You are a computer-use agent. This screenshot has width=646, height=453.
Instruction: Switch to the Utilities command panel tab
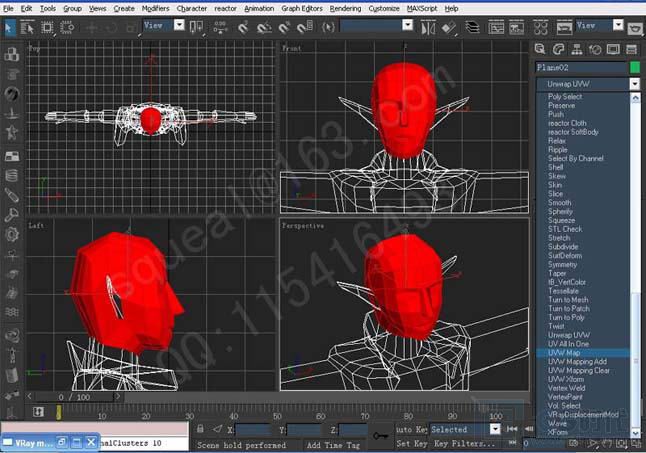click(x=632, y=49)
